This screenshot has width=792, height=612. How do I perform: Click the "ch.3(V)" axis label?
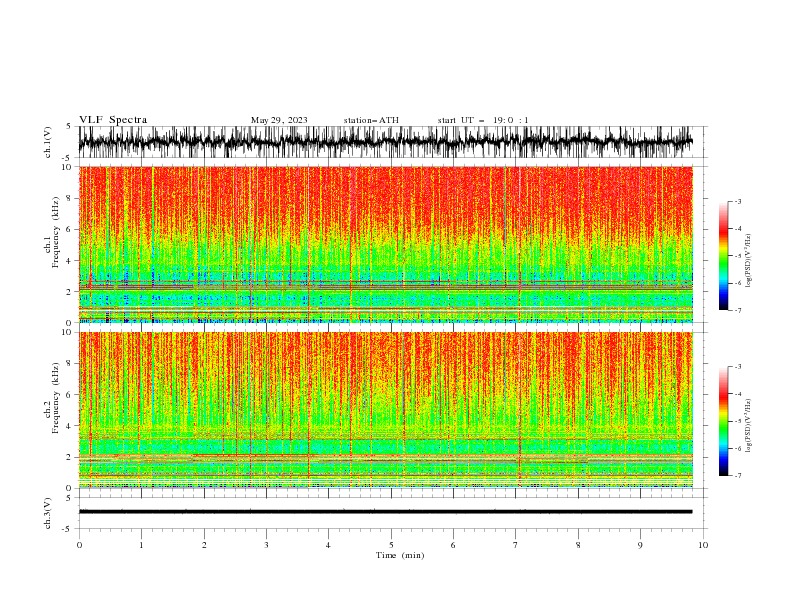pos(48,513)
